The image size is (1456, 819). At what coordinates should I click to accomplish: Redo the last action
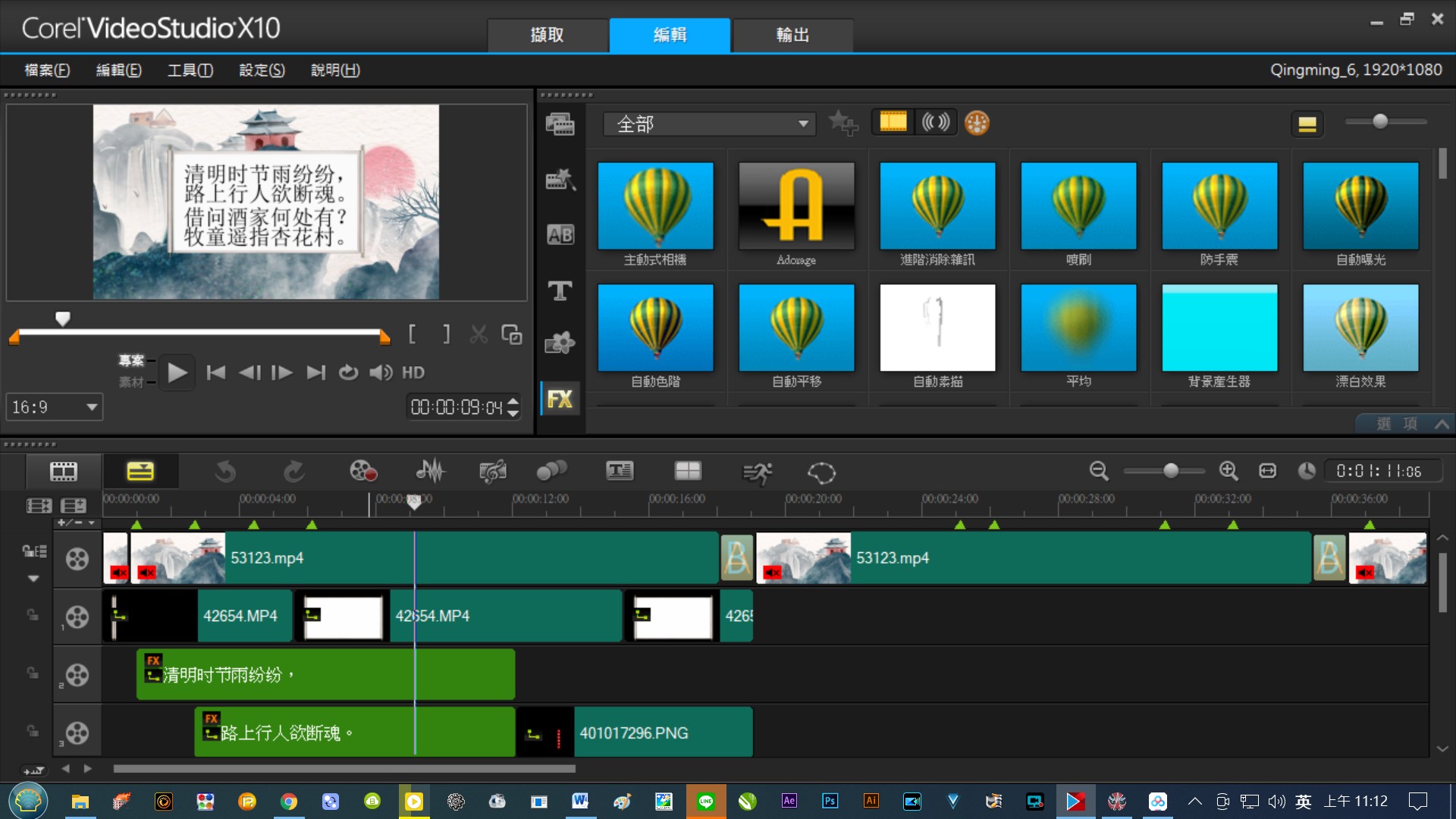294,472
